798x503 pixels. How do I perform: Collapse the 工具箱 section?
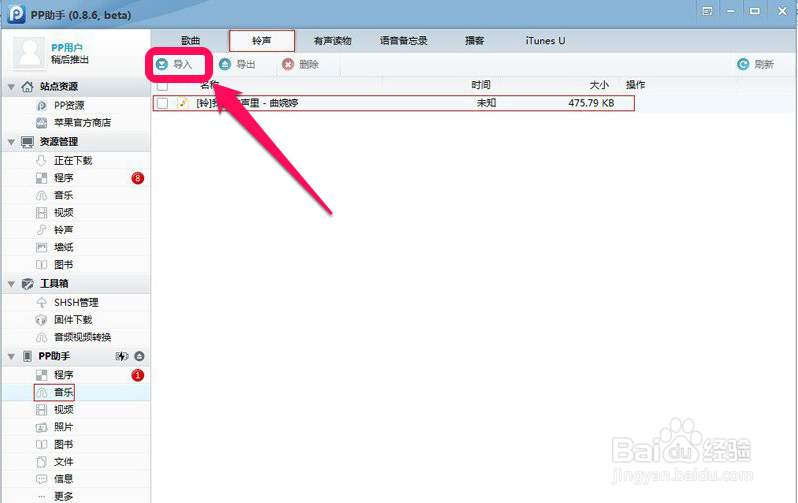click(x=11, y=284)
